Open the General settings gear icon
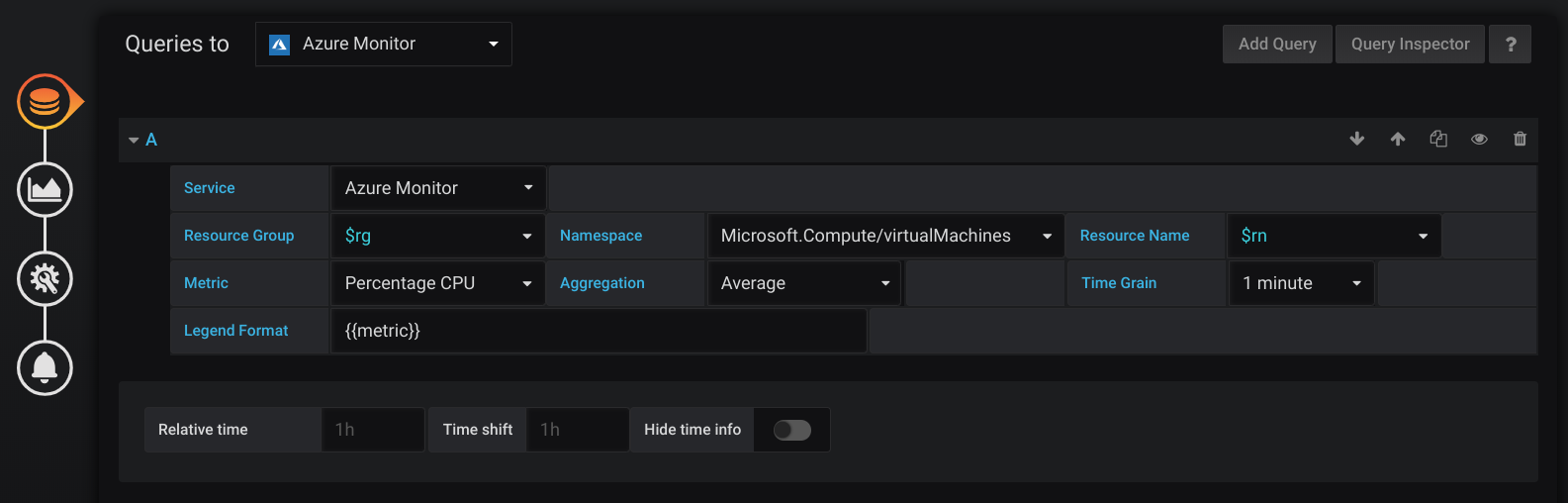The image size is (1568, 503). point(45,279)
